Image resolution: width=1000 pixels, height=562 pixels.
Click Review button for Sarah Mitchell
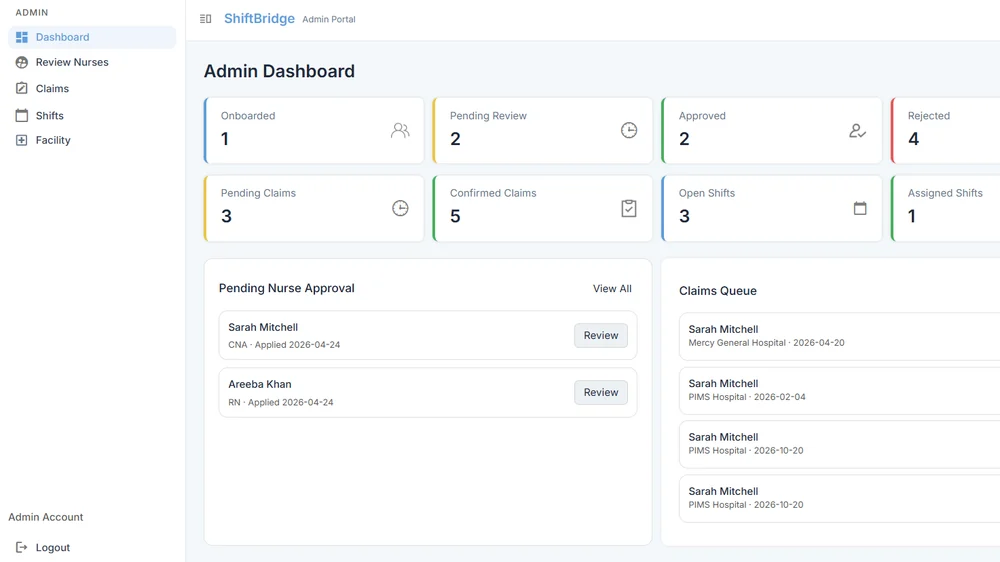[x=601, y=336]
